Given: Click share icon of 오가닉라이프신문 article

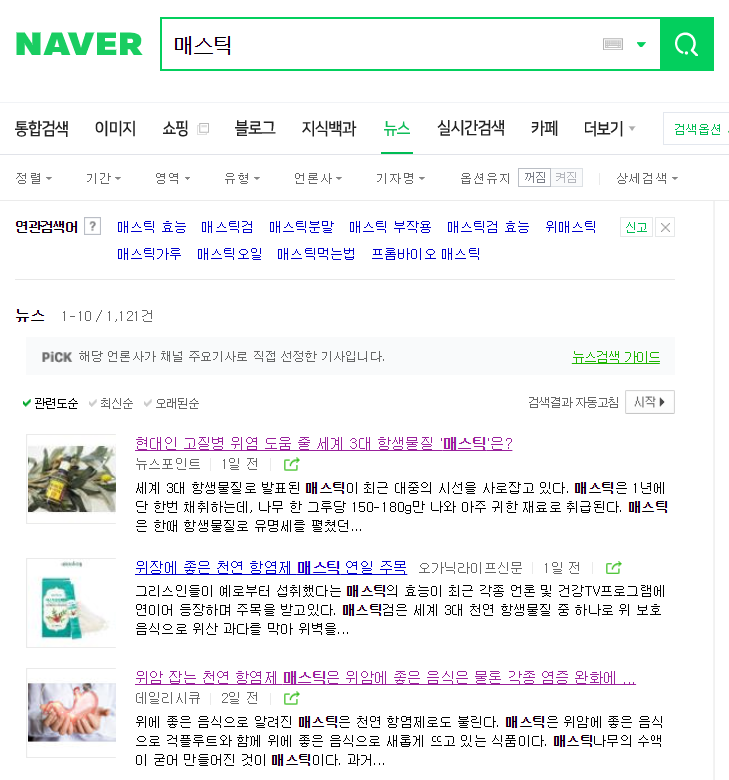Looking at the screenshot, I should pyautogui.click(x=614, y=568).
